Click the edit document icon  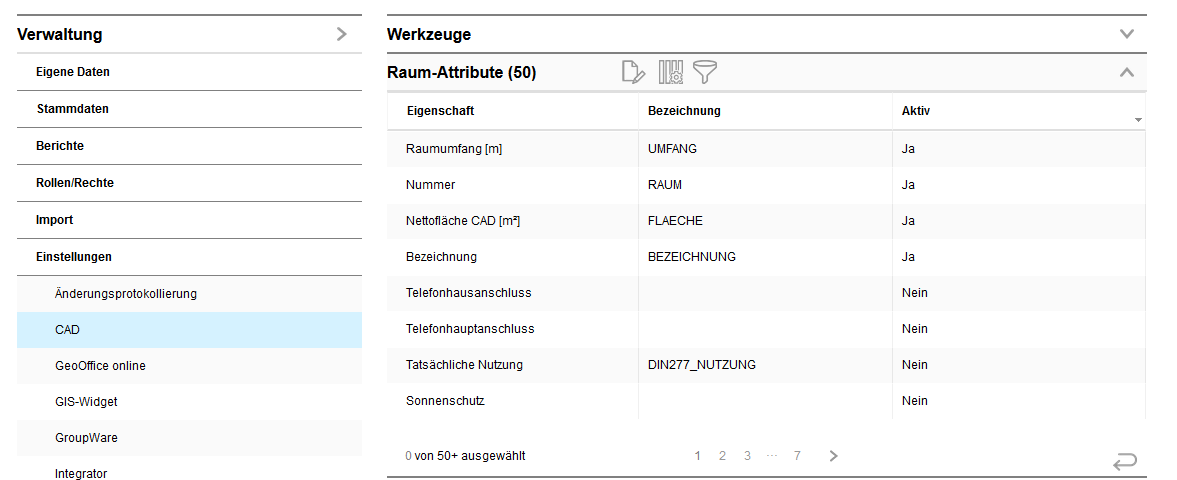point(633,72)
